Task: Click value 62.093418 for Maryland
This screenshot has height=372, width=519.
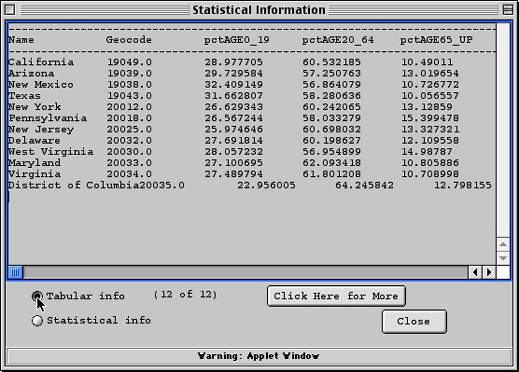Action: click(332, 163)
